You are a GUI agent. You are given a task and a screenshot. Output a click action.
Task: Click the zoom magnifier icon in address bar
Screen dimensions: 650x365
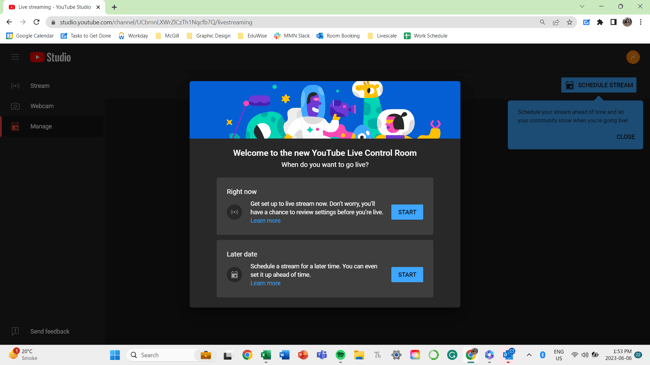(x=542, y=22)
